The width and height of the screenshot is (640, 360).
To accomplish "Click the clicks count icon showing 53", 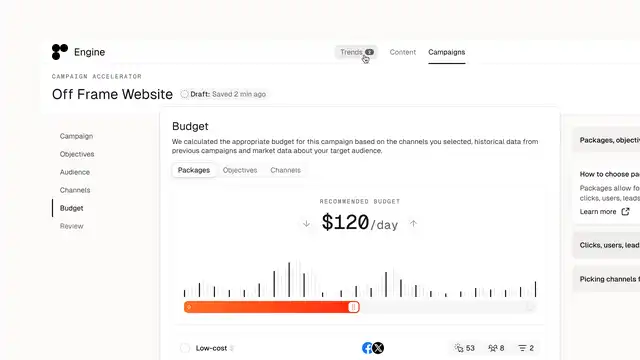I will [459, 348].
